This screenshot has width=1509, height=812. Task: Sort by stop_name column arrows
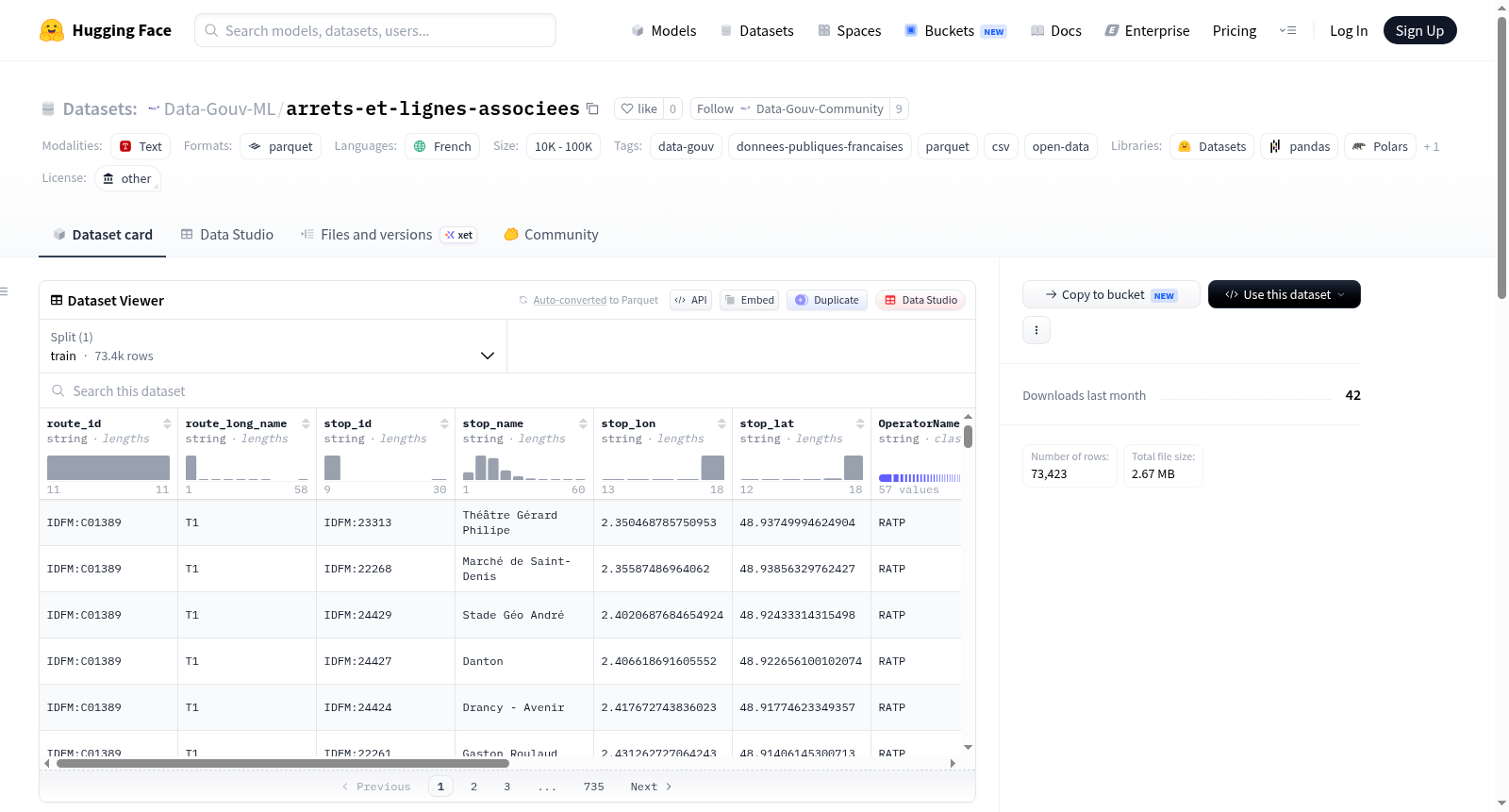click(x=583, y=423)
